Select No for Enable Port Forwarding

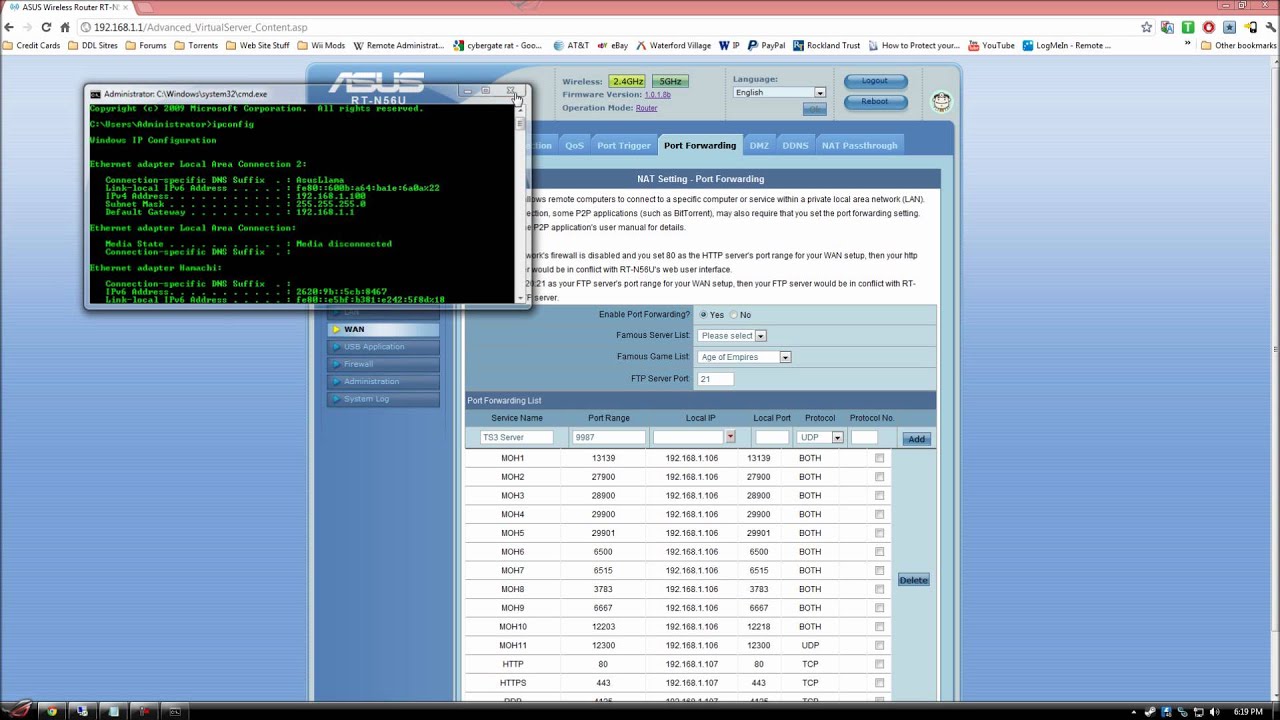coord(733,315)
